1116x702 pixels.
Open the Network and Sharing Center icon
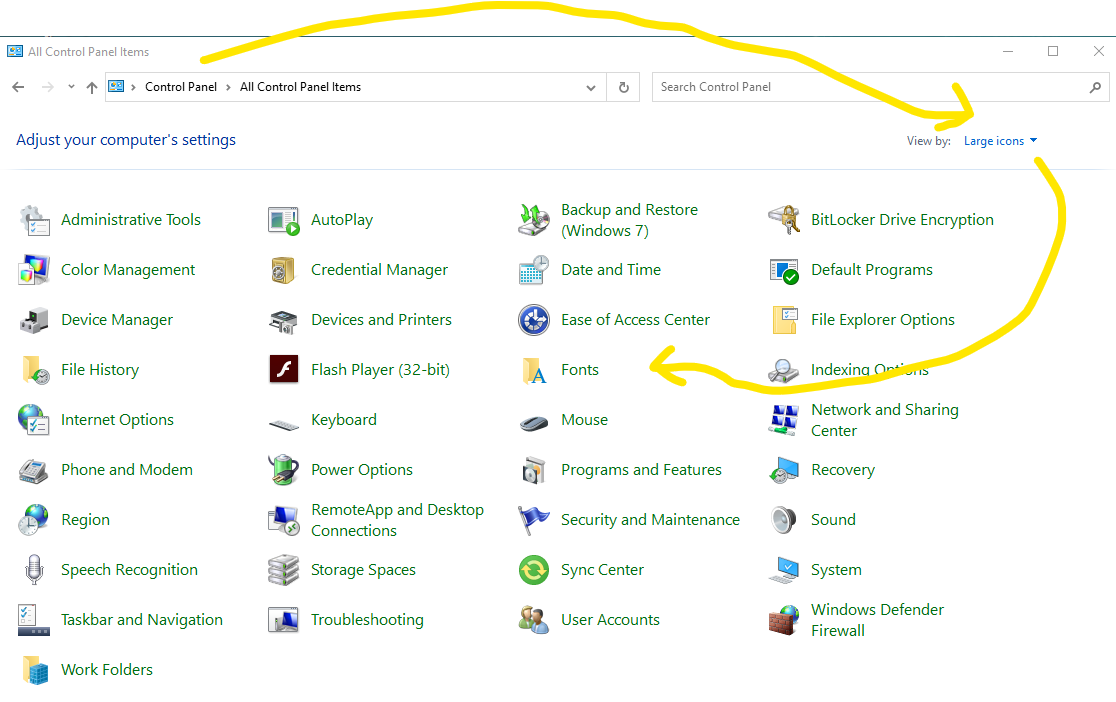784,420
